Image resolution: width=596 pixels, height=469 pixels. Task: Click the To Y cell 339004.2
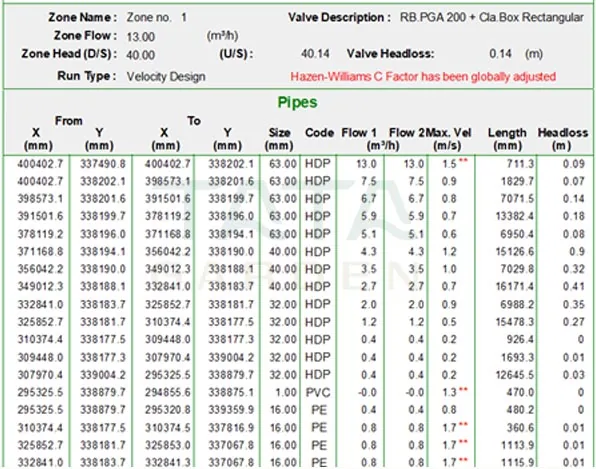click(x=231, y=357)
